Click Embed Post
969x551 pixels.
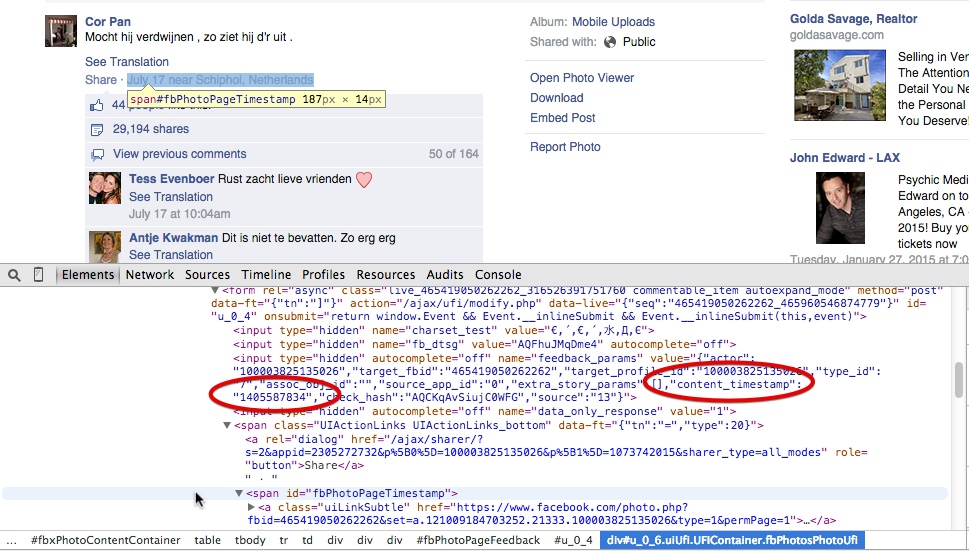562,117
